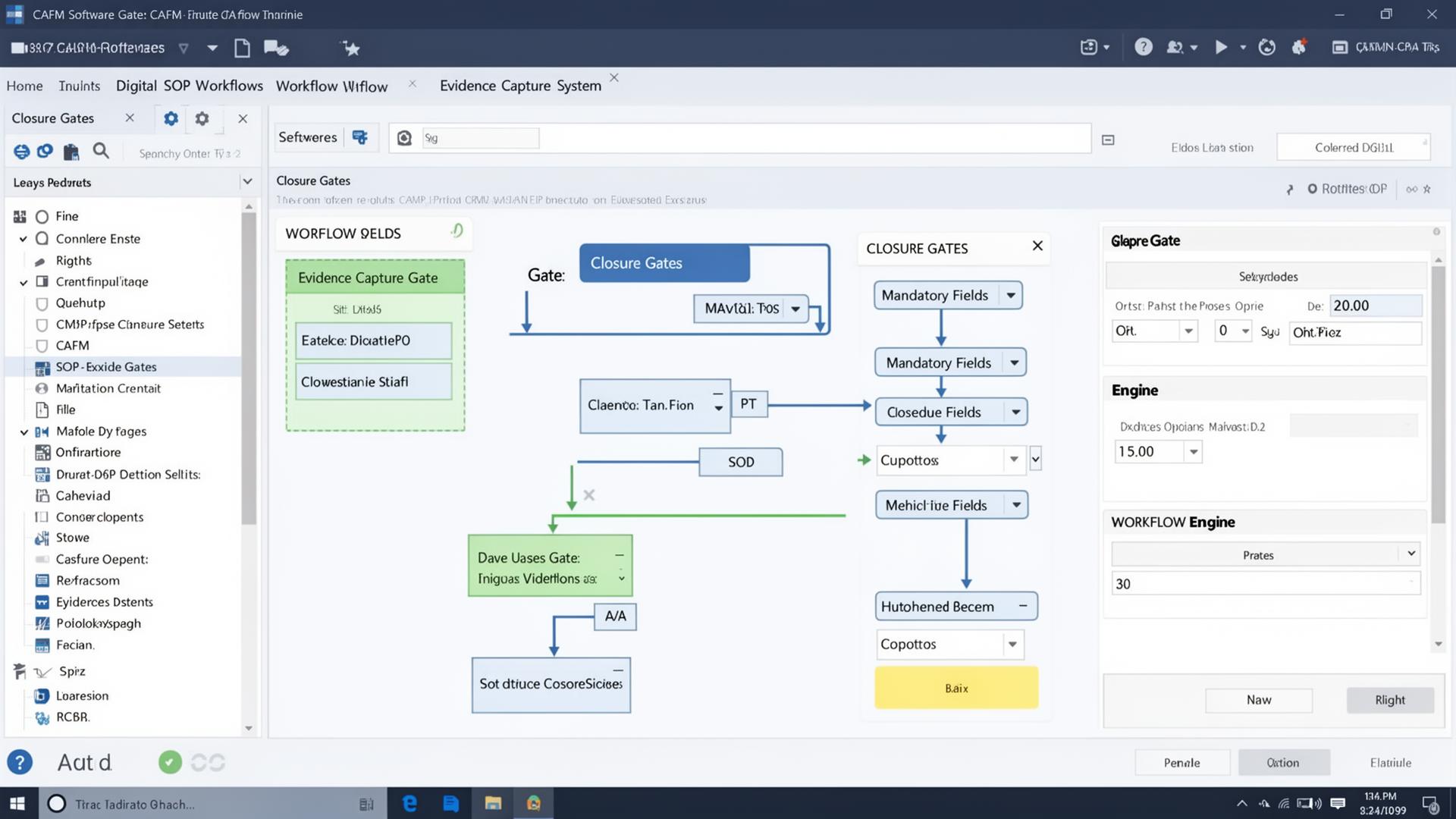
Task: Select SOP-Exxide Gates in the tree
Action: click(x=123, y=367)
